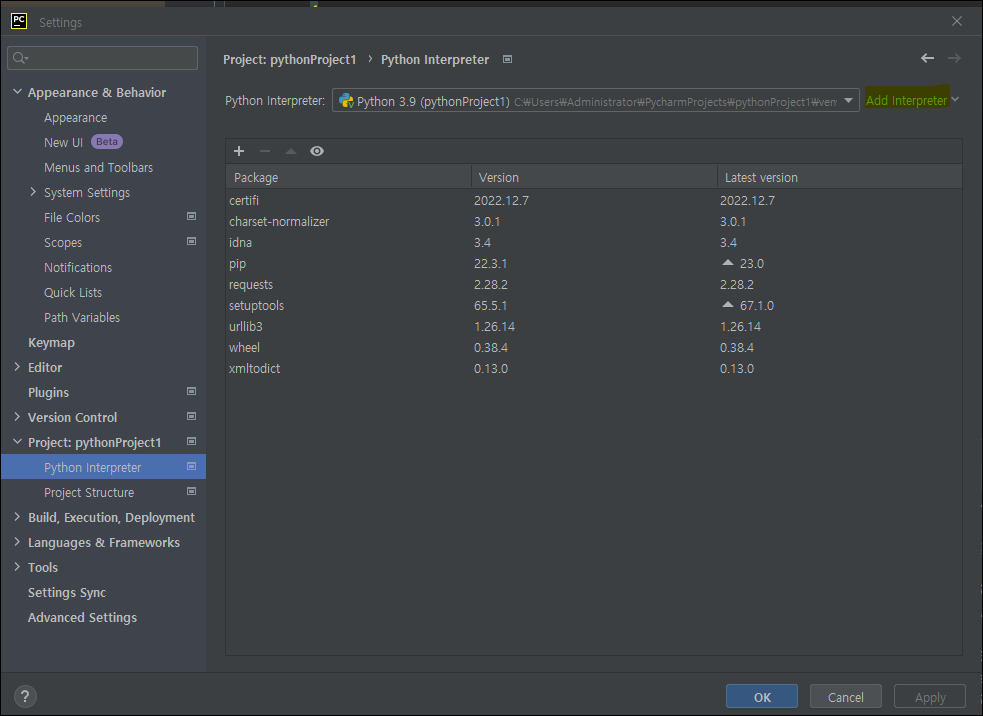Image resolution: width=983 pixels, height=716 pixels.
Task: Select the urllib3 package row
Action: pos(594,327)
